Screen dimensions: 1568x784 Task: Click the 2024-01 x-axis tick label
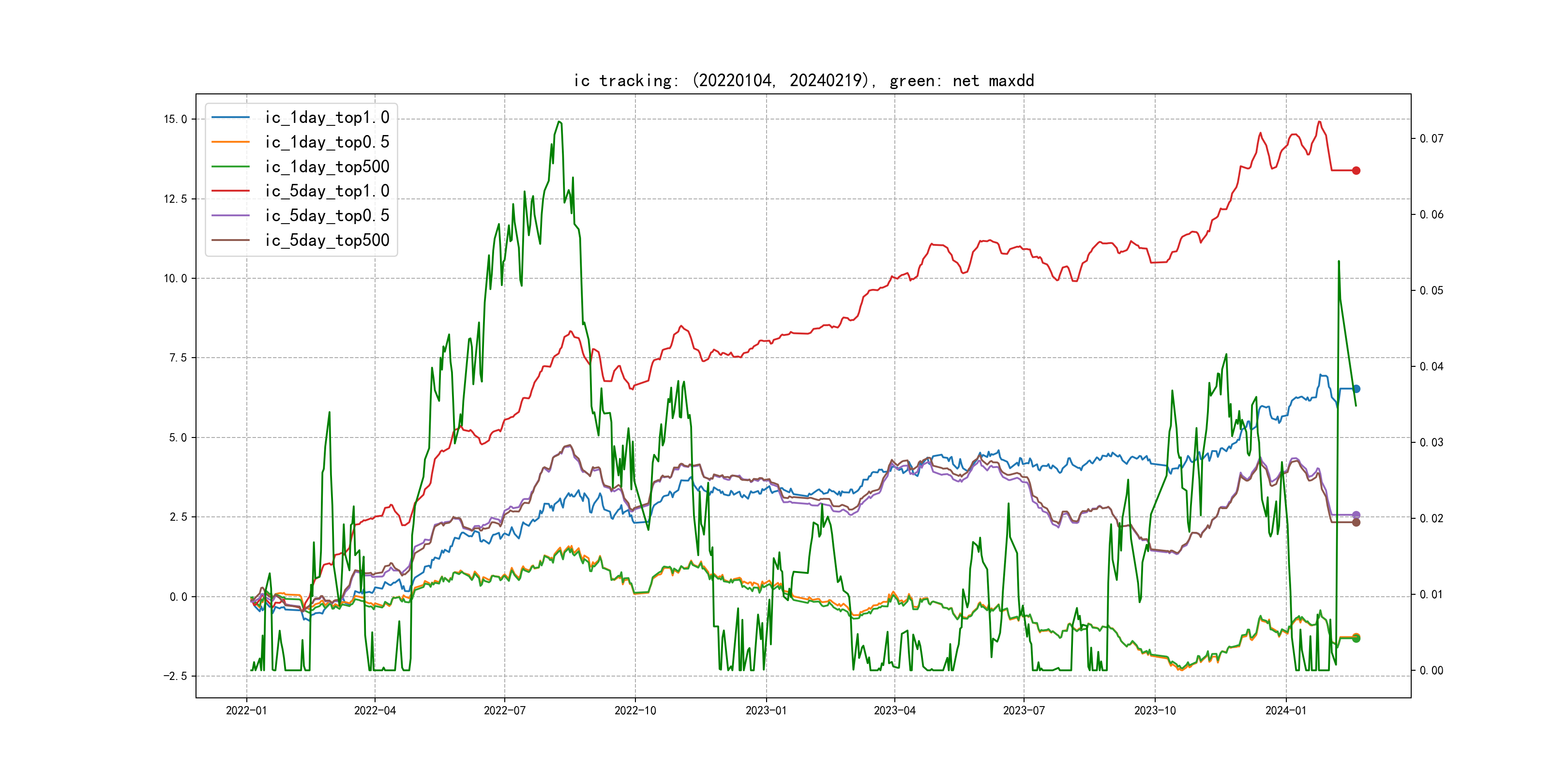(1285, 710)
